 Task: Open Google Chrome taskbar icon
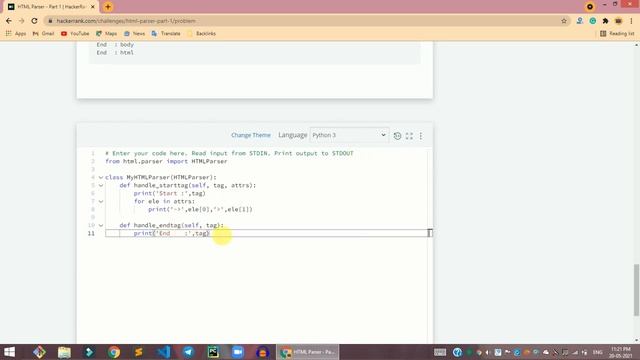point(114,352)
